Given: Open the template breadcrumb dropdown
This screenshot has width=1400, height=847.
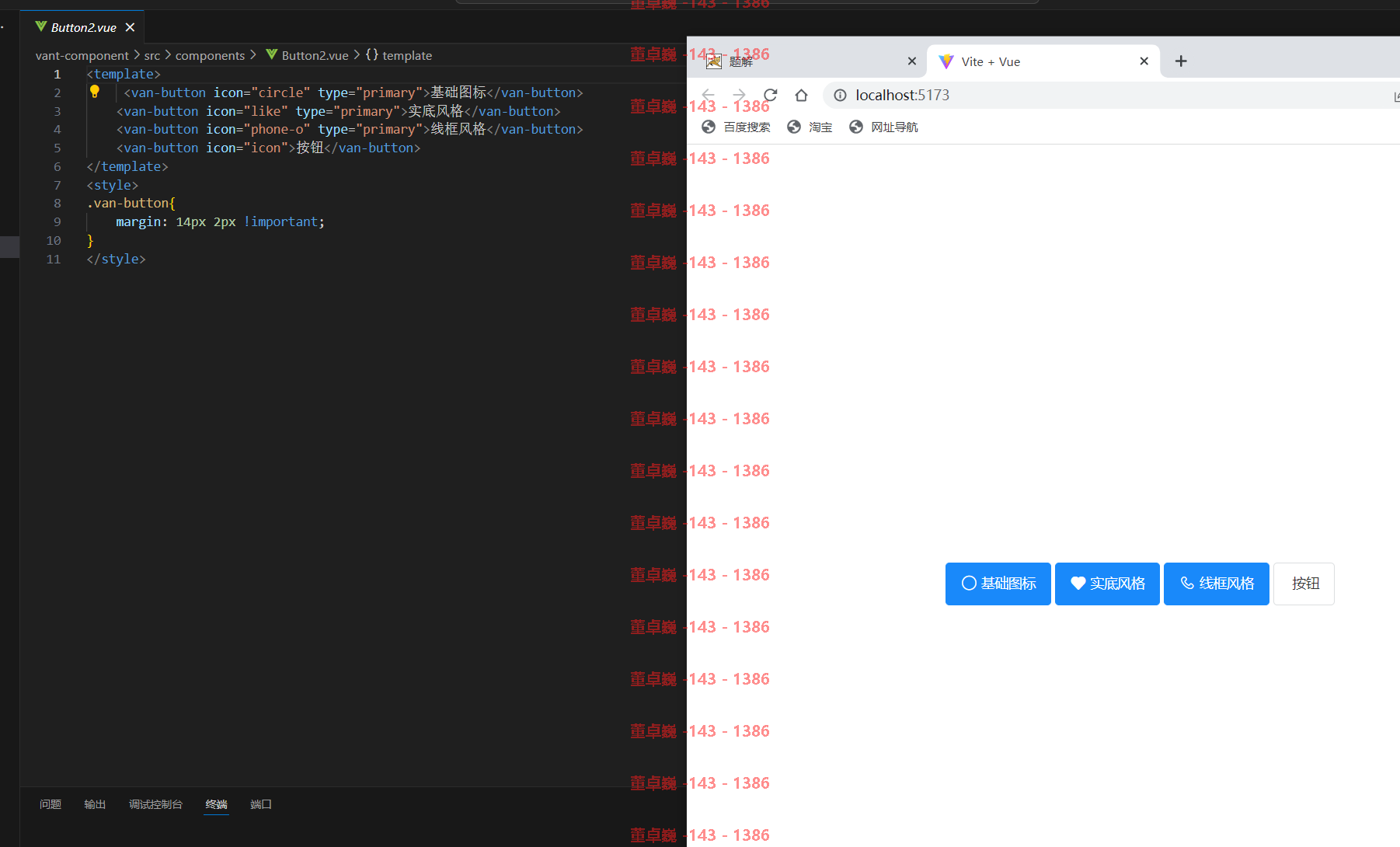Looking at the screenshot, I should [399, 55].
